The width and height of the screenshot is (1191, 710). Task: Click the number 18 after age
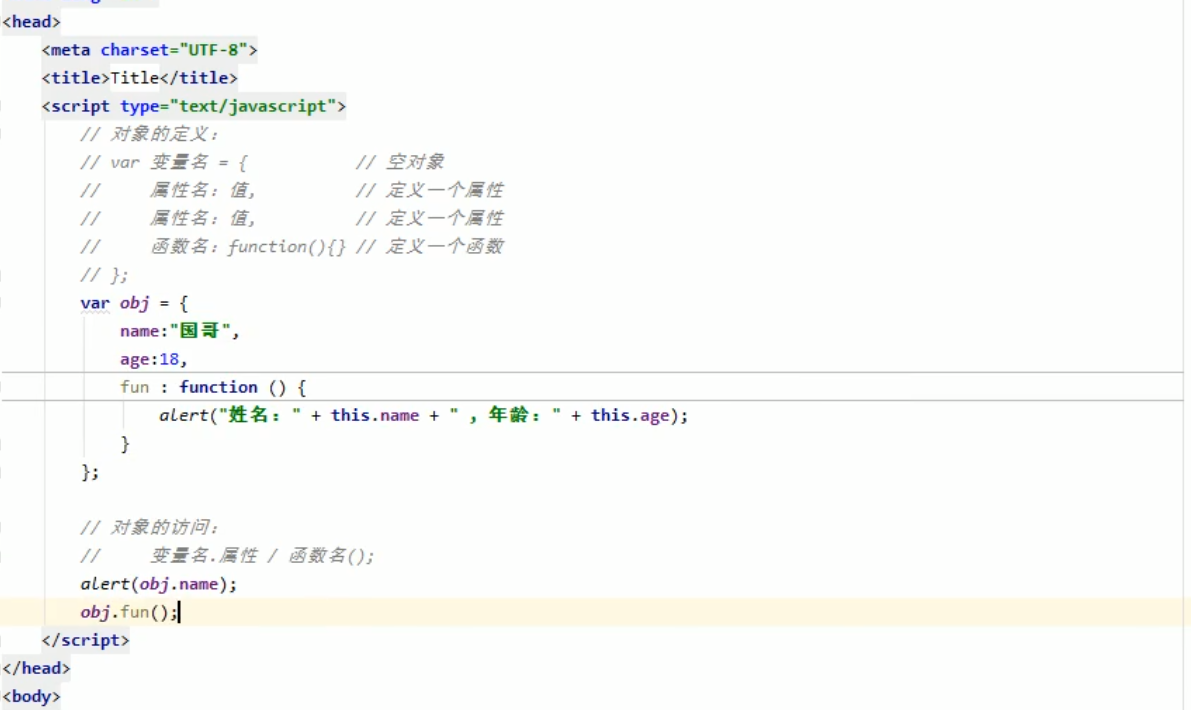click(x=169, y=359)
